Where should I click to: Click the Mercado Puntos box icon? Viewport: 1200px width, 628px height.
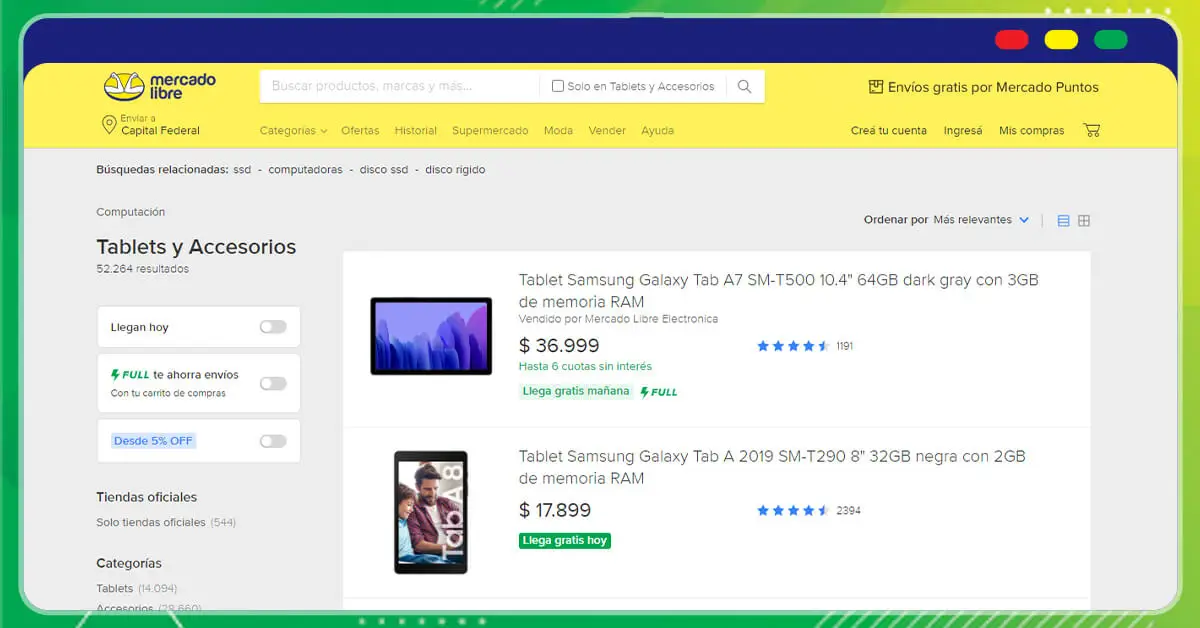(x=876, y=87)
